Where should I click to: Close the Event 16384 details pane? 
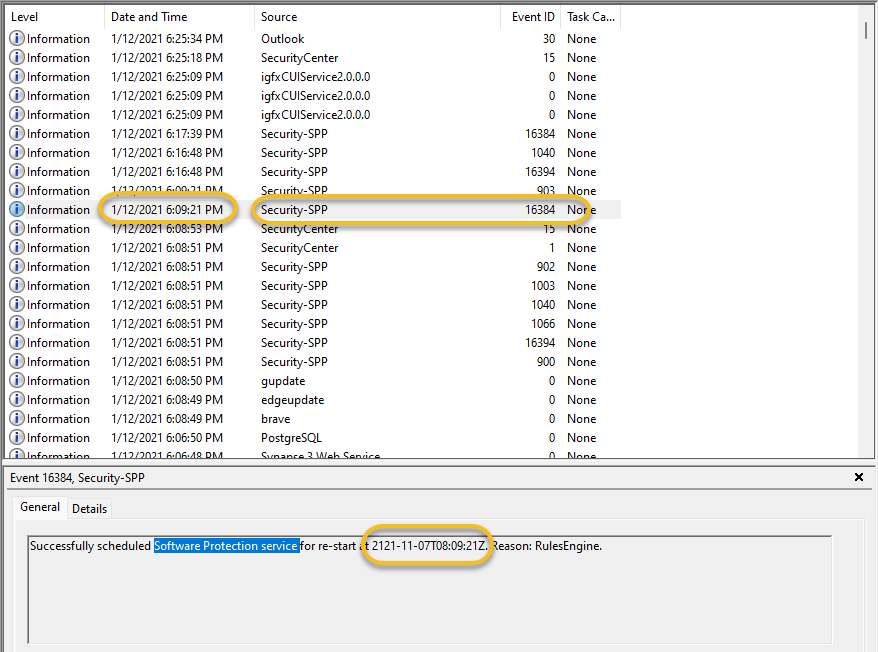tap(858, 477)
